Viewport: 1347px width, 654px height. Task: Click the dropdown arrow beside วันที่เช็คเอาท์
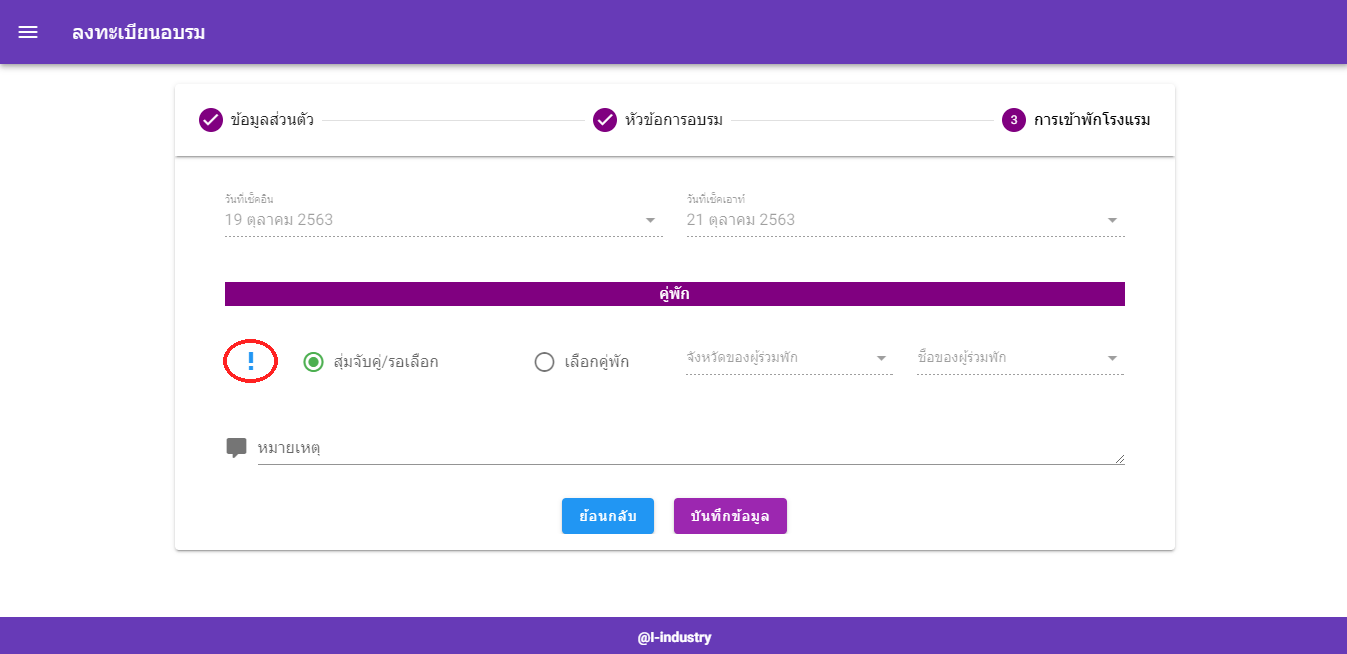pyautogui.click(x=1111, y=219)
